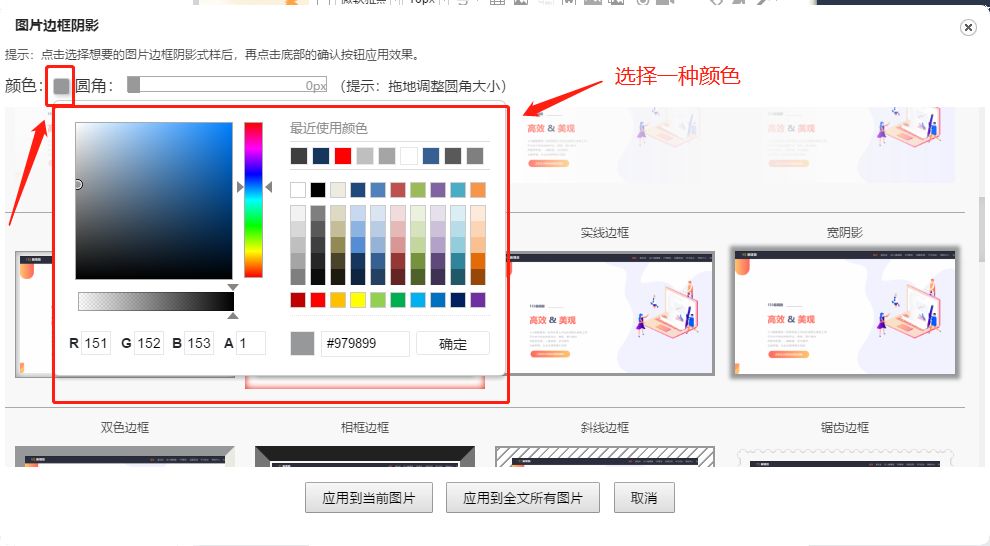
Task: Select yellow swatch in bright color row
Action: [x=358, y=300]
